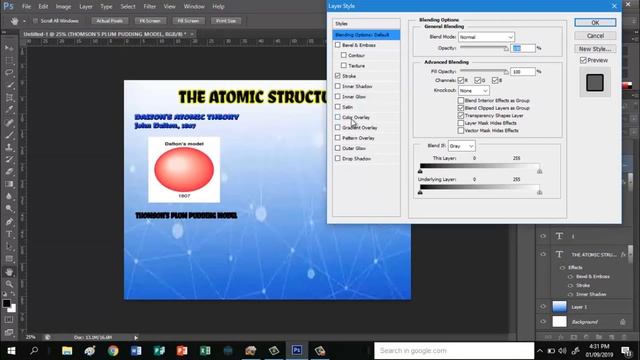Click OK in Layer Style dialog
Image resolution: width=640 pixels, height=360 pixels.
595,22
